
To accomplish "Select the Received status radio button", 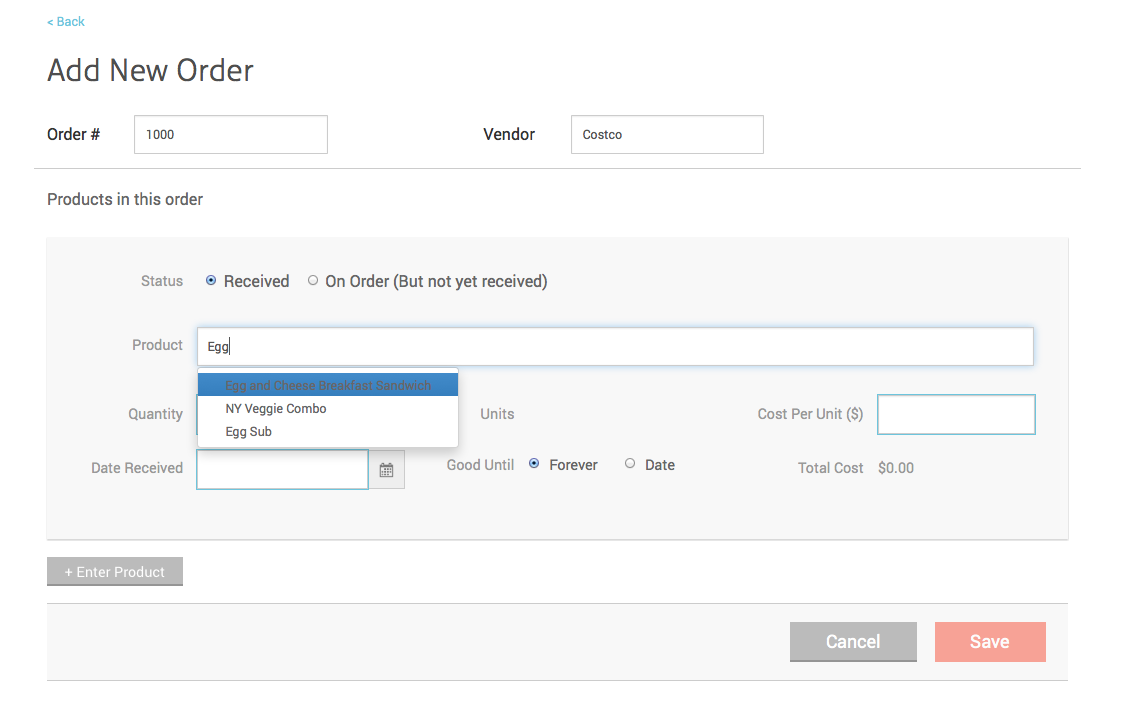I will click(x=211, y=280).
